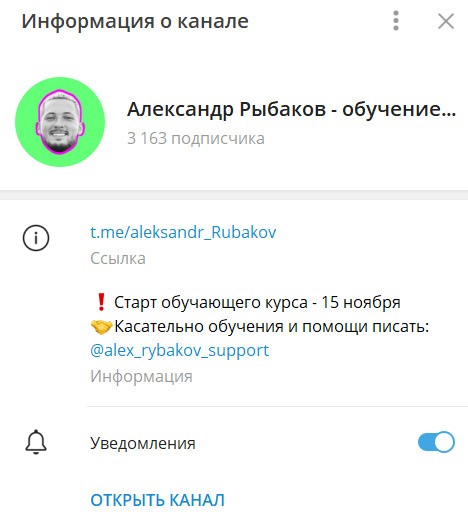Click the Информация caption below description
Screen dimensions: 468x515
click(141, 377)
